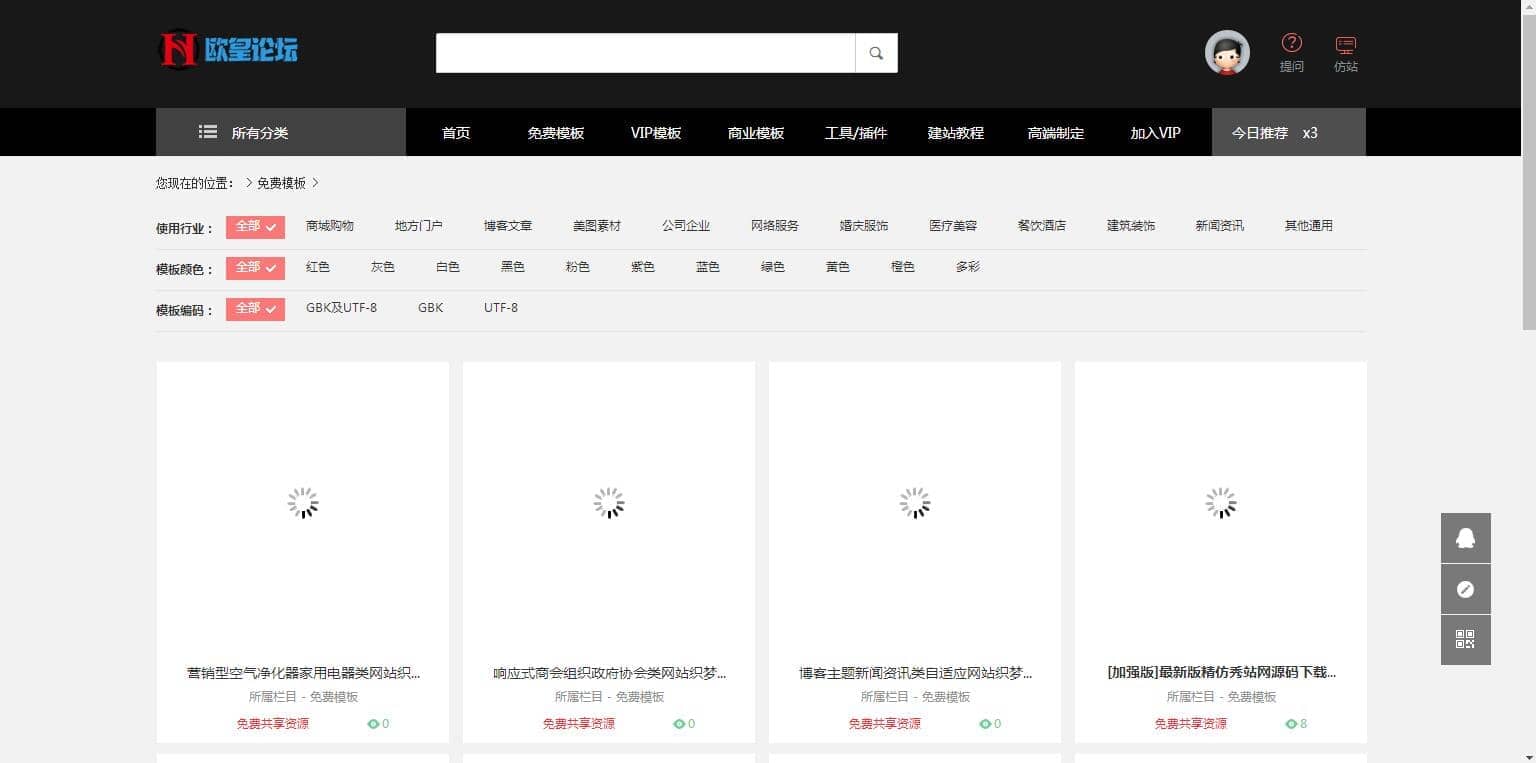Select 全部 in the 模板编码 filter
The height and width of the screenshot is (763, 1536).
[x=255, y=309]
